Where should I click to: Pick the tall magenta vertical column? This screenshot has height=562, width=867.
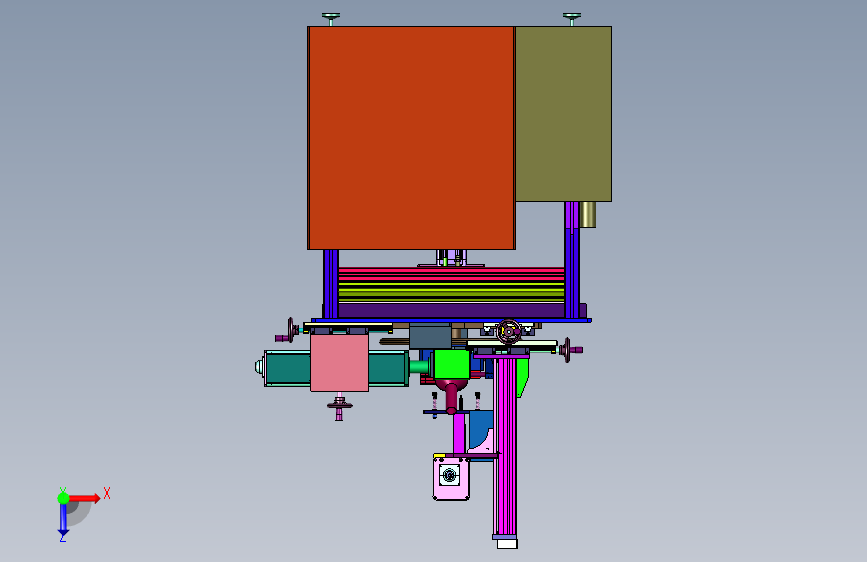(505, 447)
